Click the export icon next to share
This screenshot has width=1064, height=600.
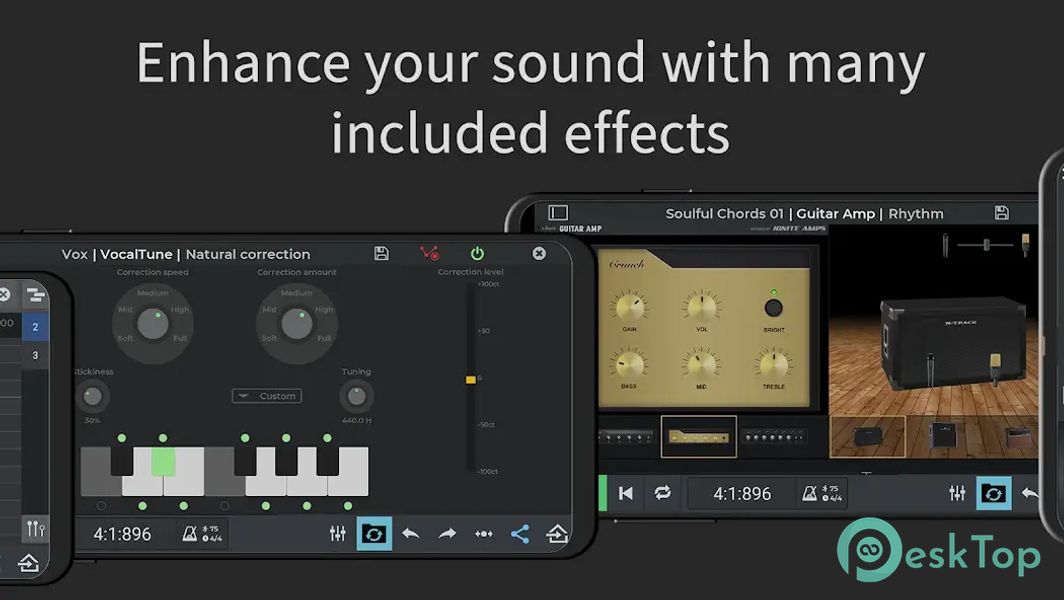click(557, 534)
